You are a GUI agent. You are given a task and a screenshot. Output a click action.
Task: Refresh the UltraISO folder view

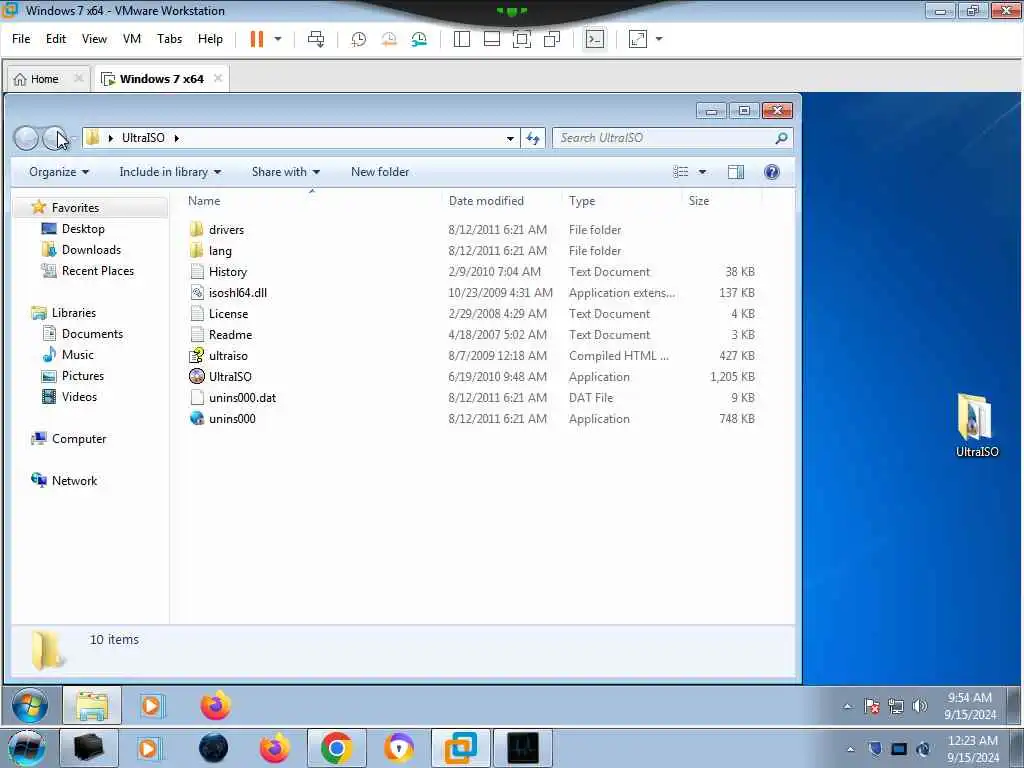(x=533, y=138)
